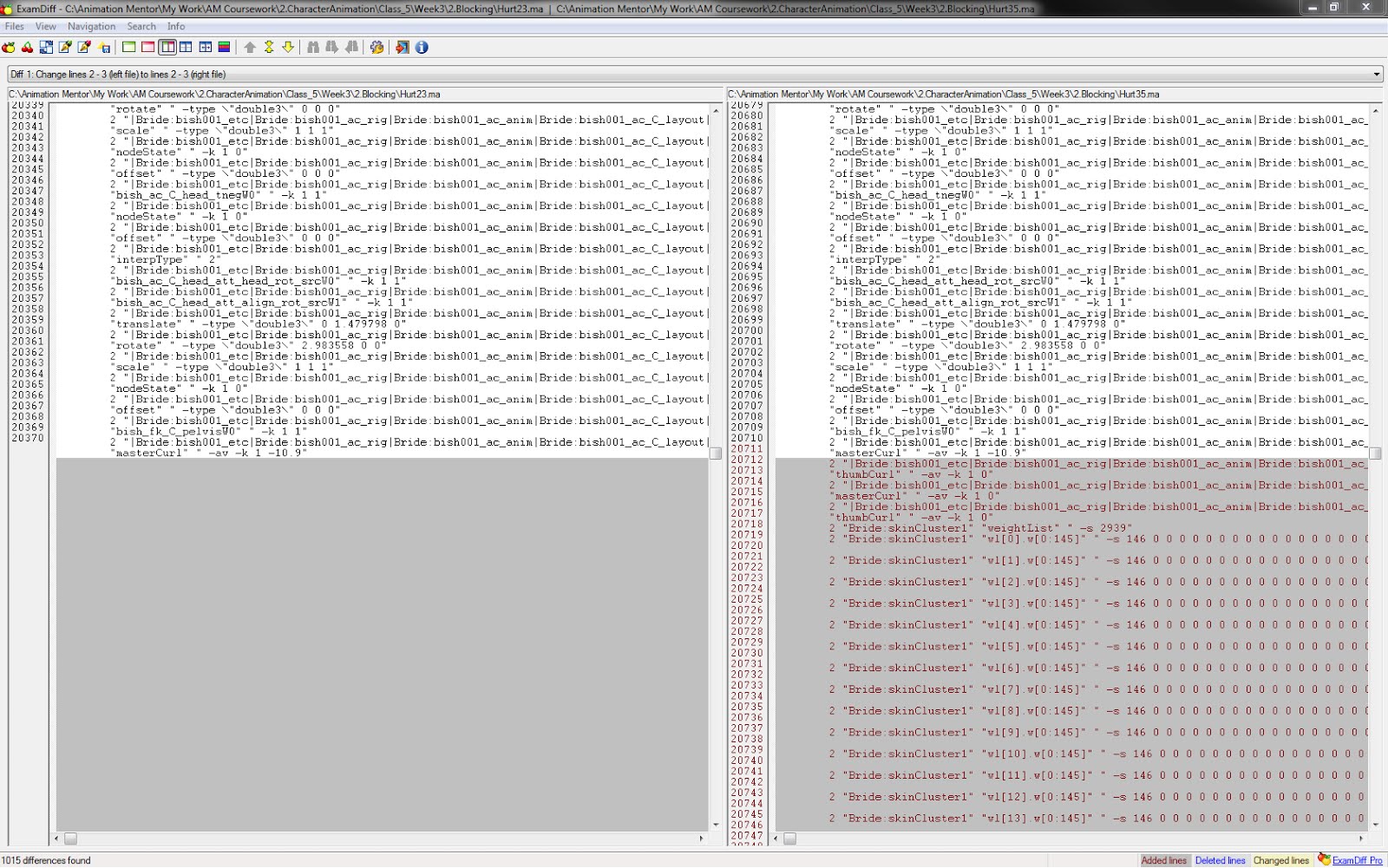1388x868 pixels.
Task: Open the diff navigation dropdown list
Action: point(1378,74)
